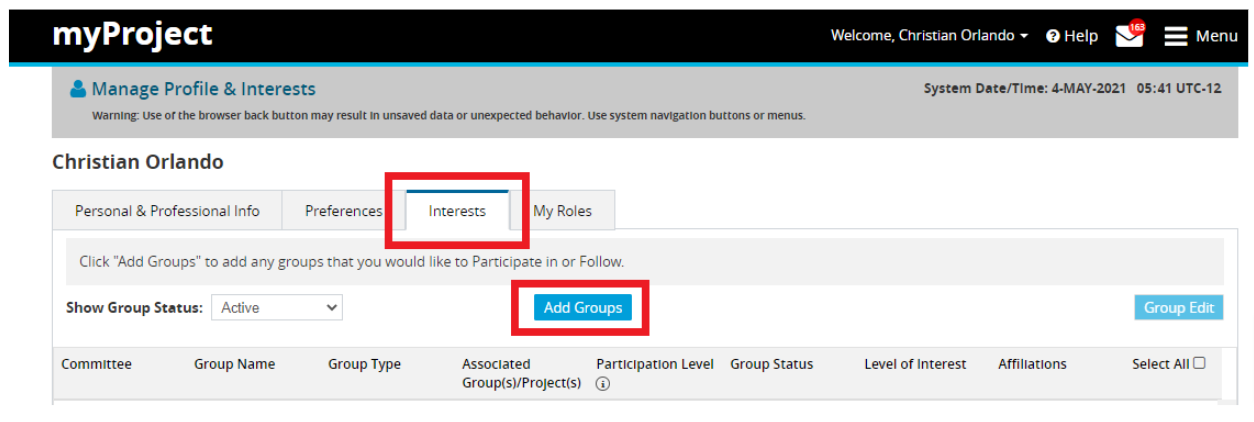Switch to the Preferences tab
Viewport: 1254px width, 422px height.
click(x=344, y=211)
